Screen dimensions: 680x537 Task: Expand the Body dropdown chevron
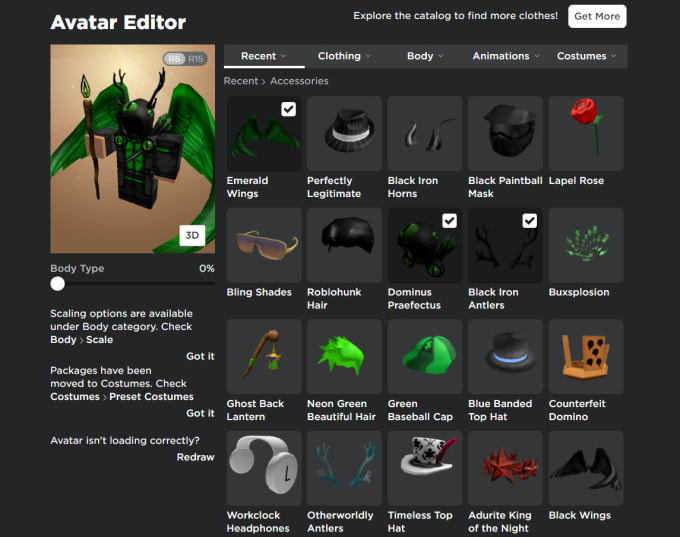tap(441, 56)
